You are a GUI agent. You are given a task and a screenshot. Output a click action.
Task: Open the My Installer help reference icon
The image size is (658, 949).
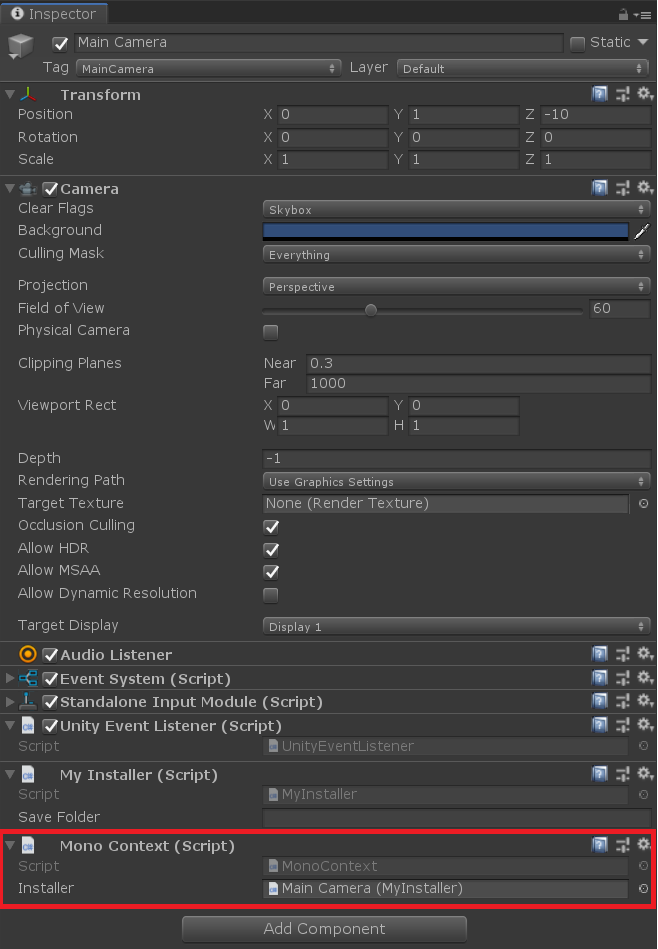pos(599,773)
